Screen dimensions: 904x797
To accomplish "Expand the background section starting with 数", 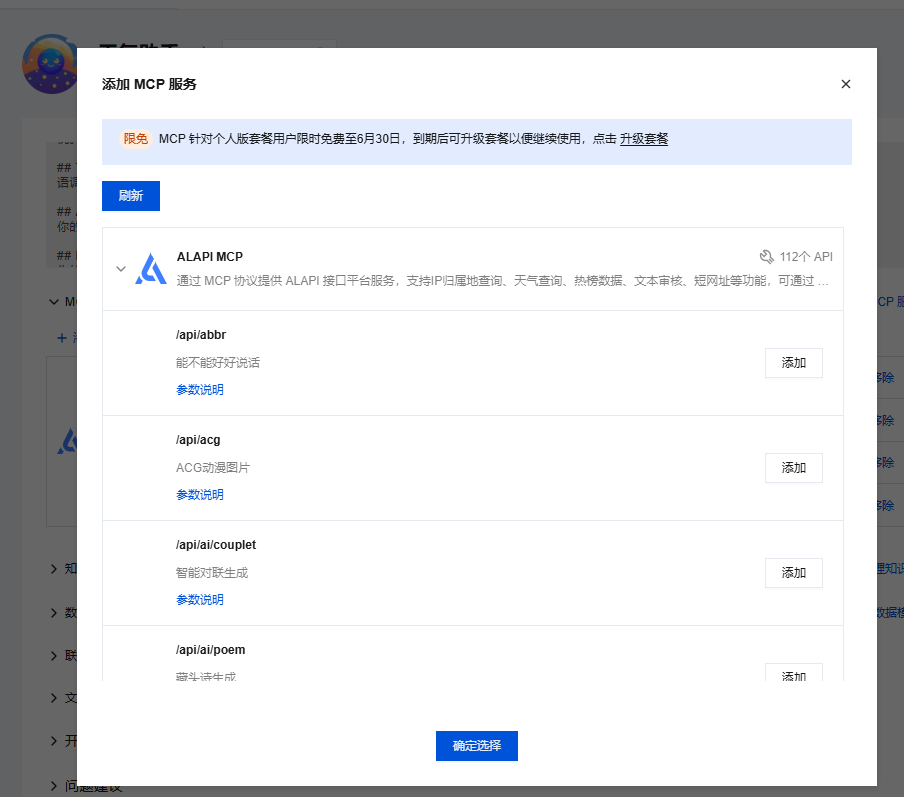I will click(54, 612).
